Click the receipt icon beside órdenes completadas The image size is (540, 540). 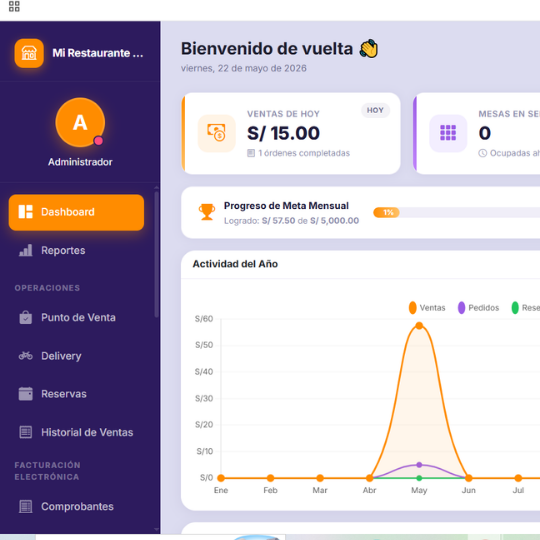[x=251, y=153]
